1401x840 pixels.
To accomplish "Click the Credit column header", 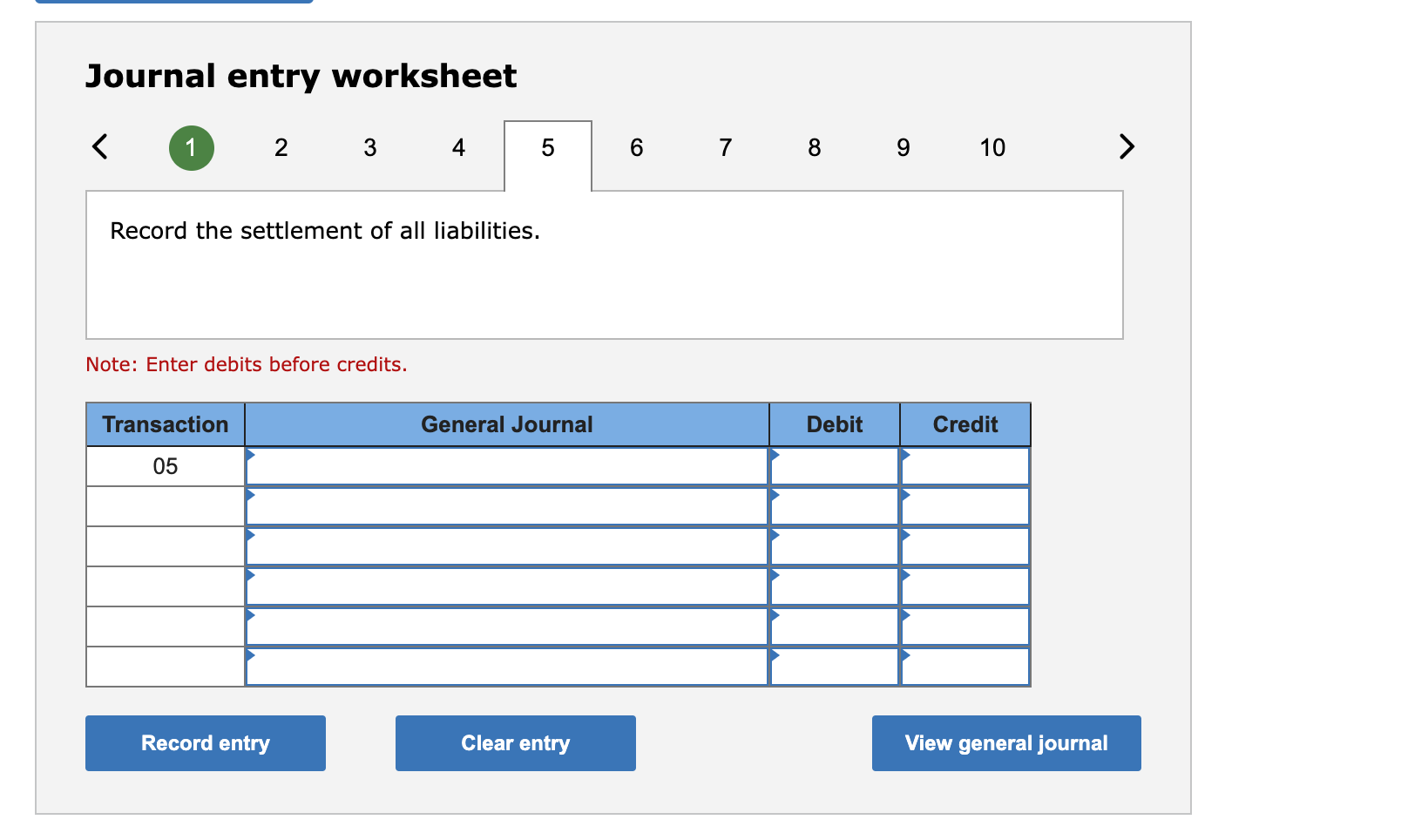I will [965, 424].
